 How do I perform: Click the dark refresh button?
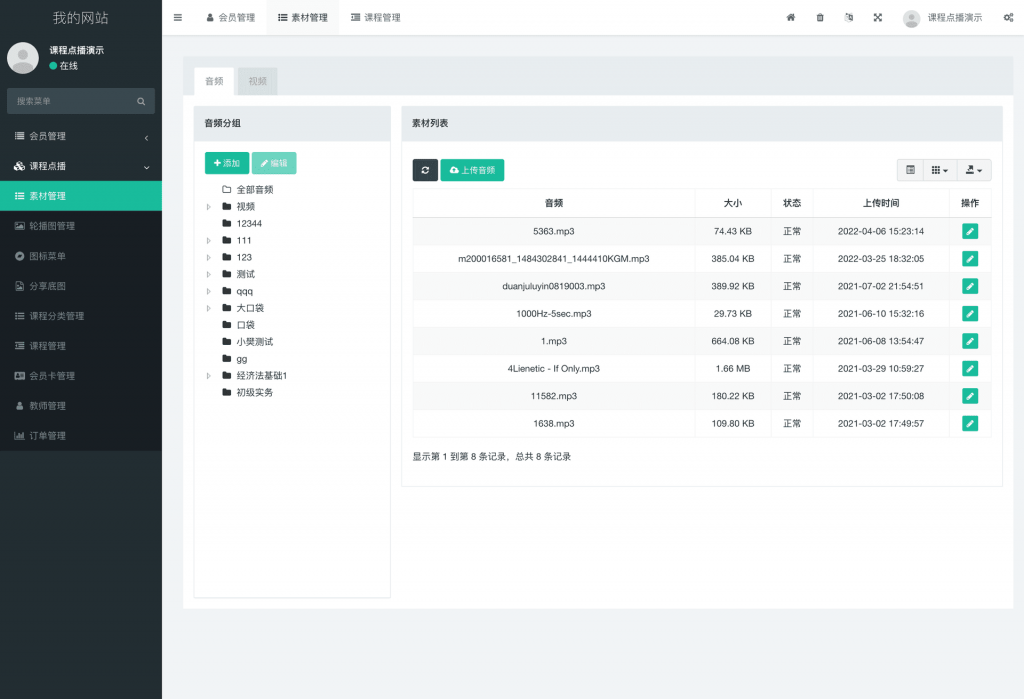point(425,170)
